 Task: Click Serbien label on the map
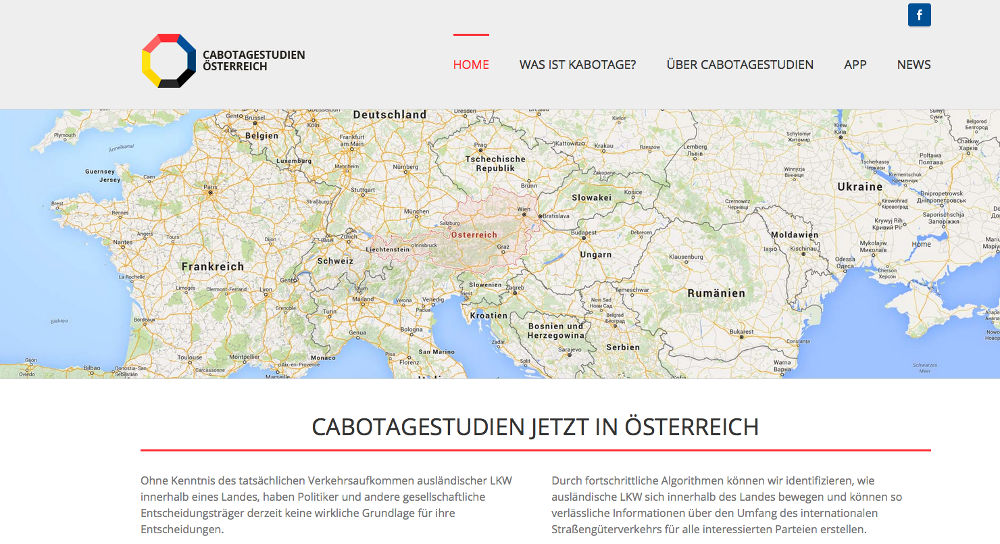[622, 348]
